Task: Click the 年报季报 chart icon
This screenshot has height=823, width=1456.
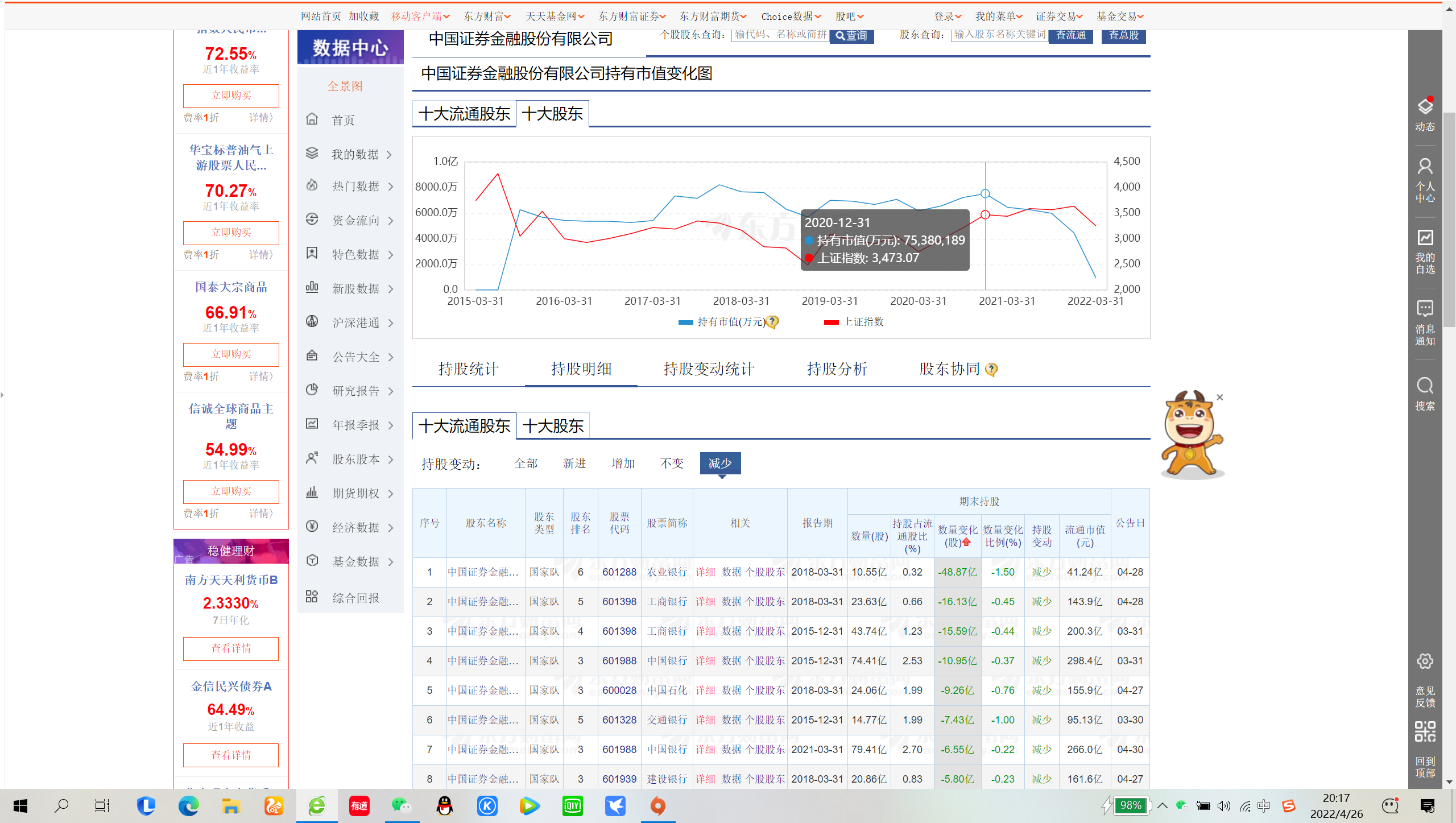Action: (312, 424)
